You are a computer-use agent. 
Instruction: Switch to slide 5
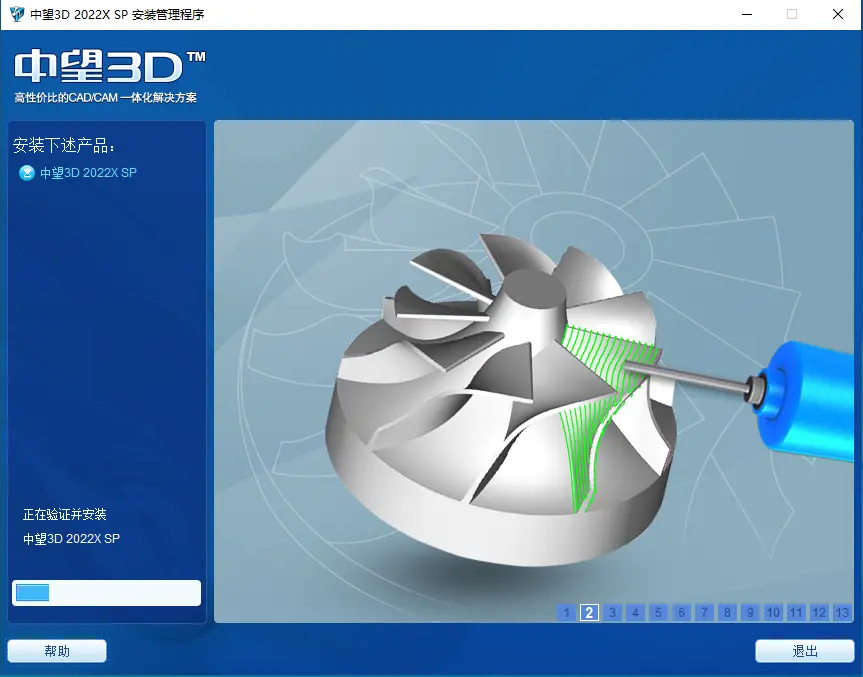[x=658, y=613]
